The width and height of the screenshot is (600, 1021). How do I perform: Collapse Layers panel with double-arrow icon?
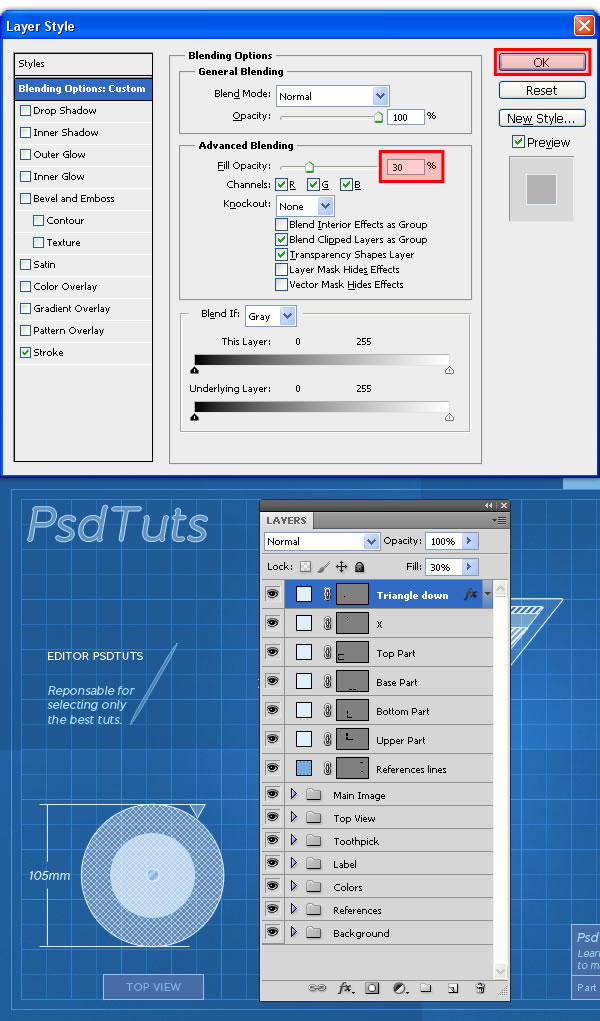(x=489, y=505)
